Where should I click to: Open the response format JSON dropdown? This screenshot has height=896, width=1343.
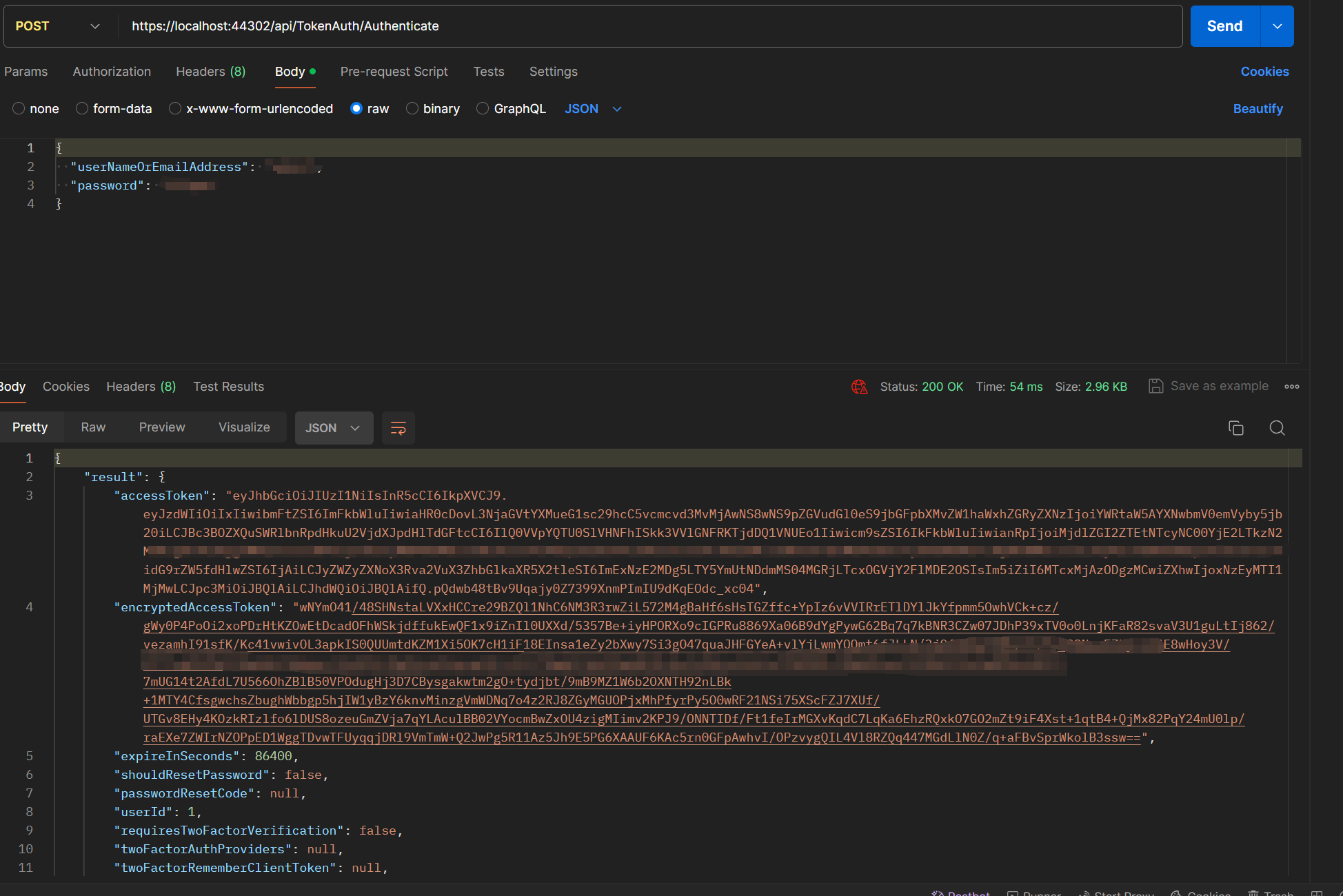334,428
